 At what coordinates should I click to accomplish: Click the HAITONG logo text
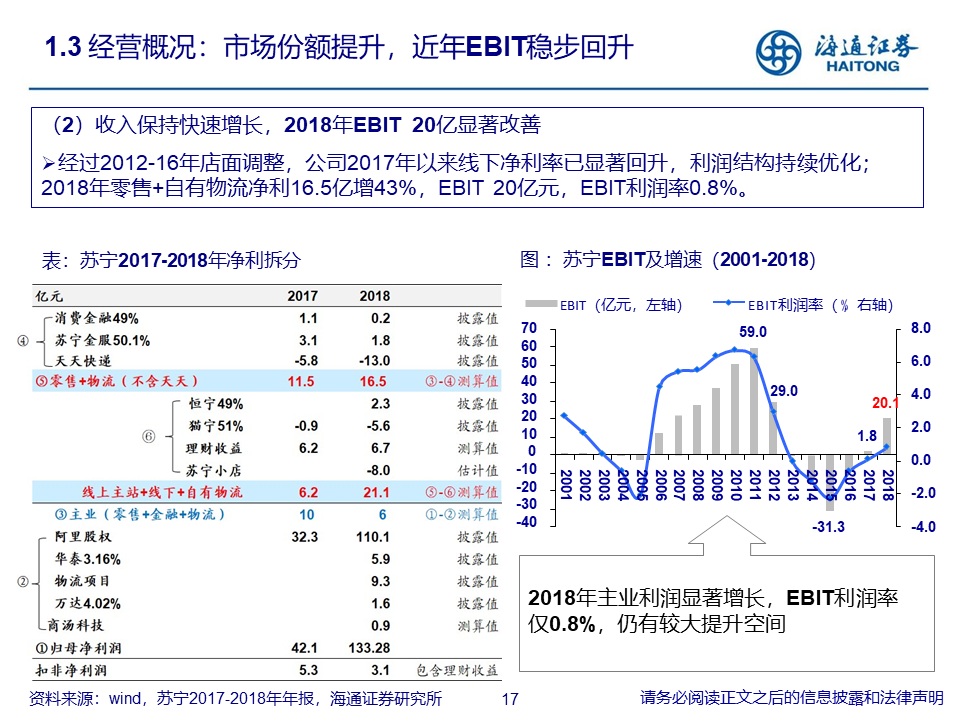click(x=862, y=66)
